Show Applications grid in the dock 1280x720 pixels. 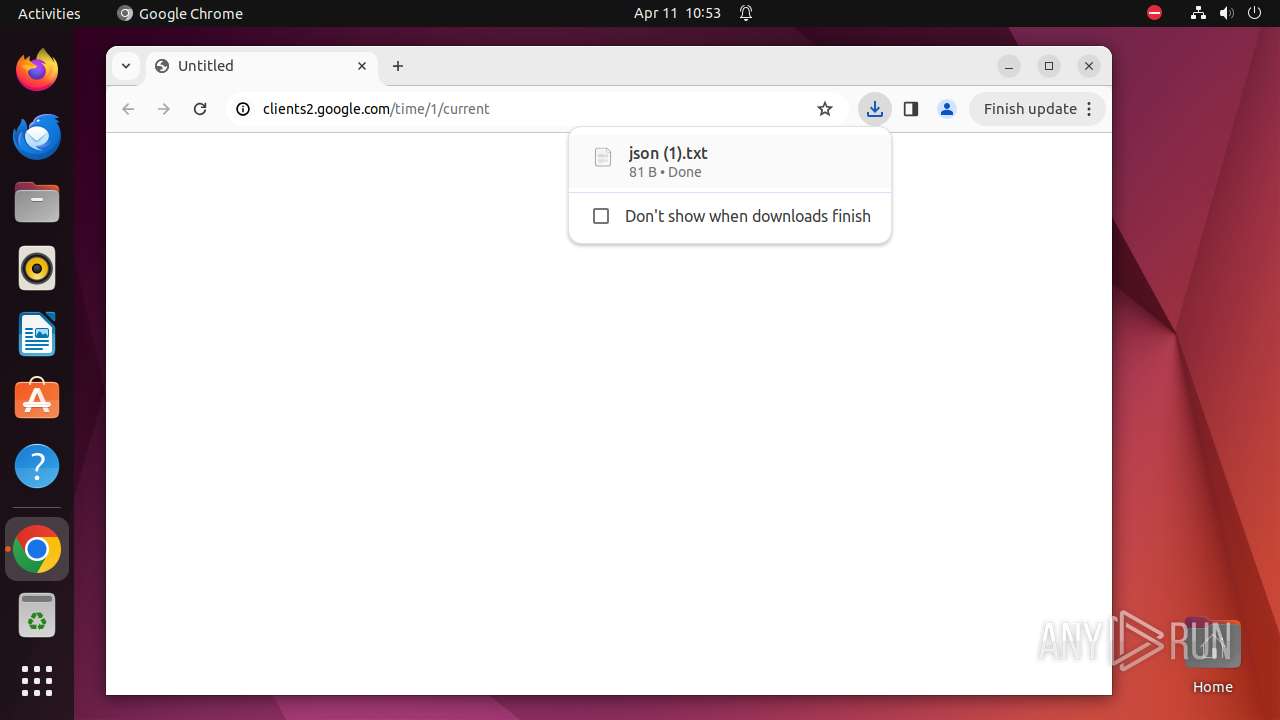[x=37, y=681]
